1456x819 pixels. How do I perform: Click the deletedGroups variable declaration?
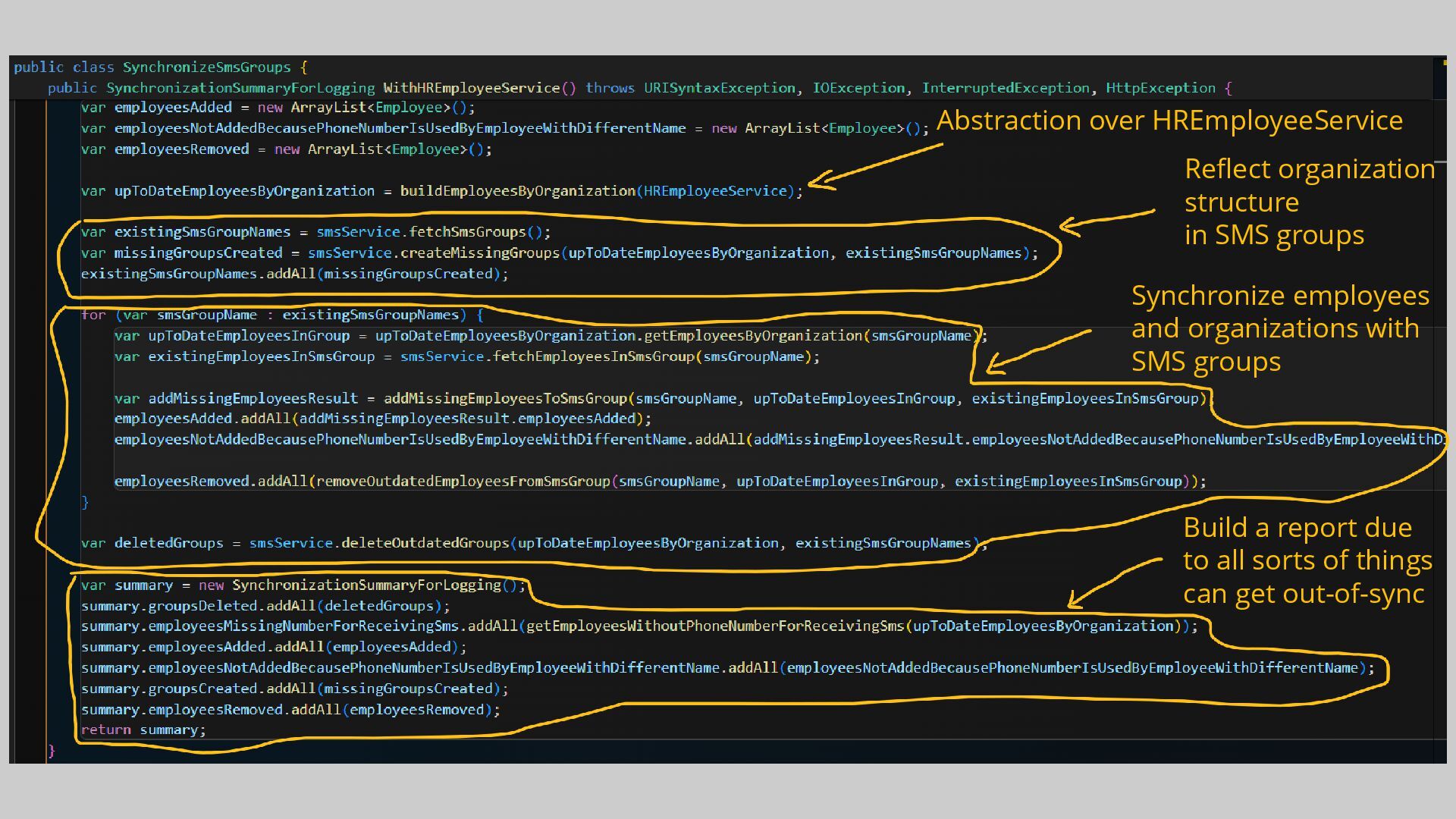[168, 544]
